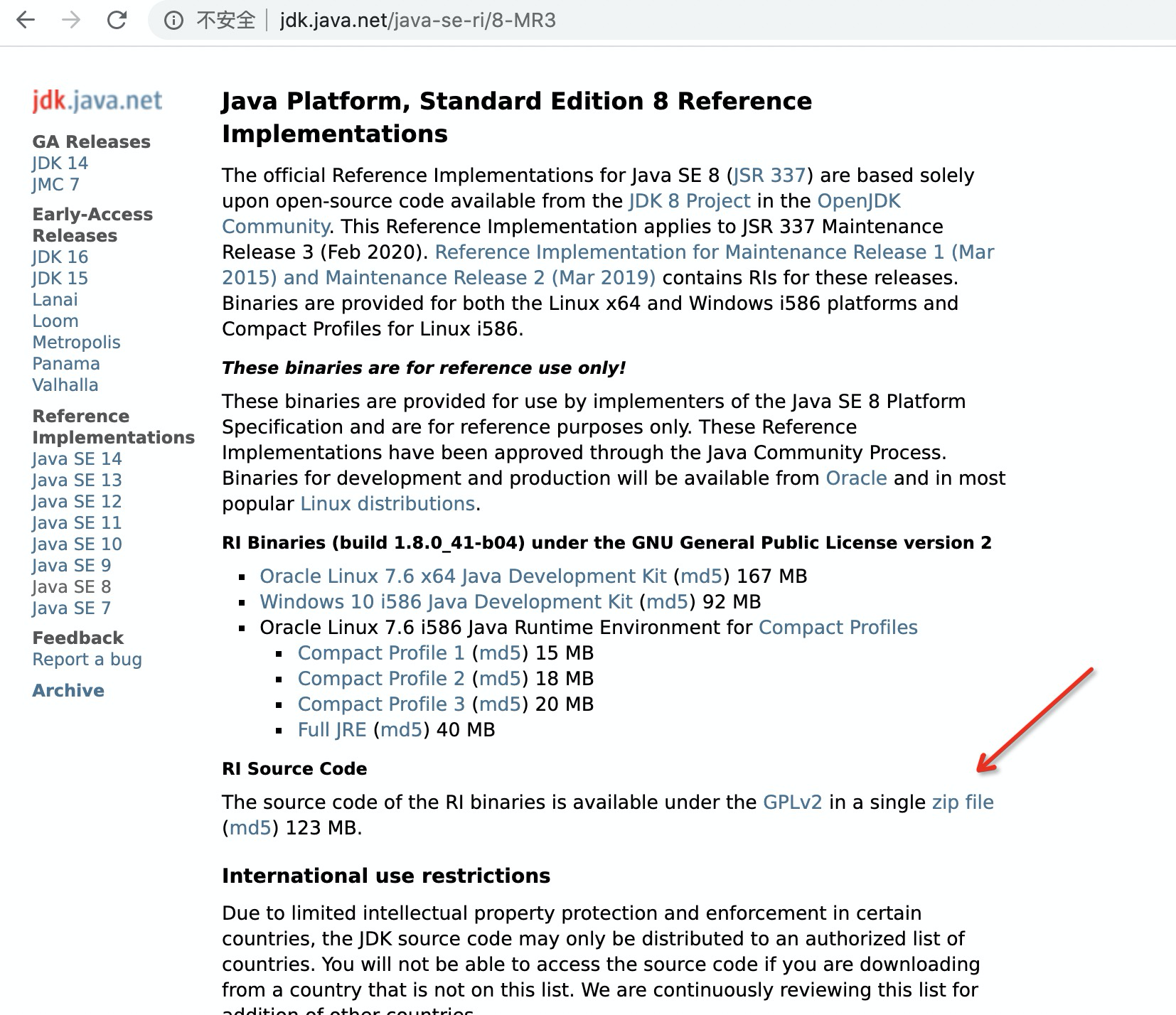
Task: Open md5 for Windows 10 i586 JDK
Action: [667, 602]
